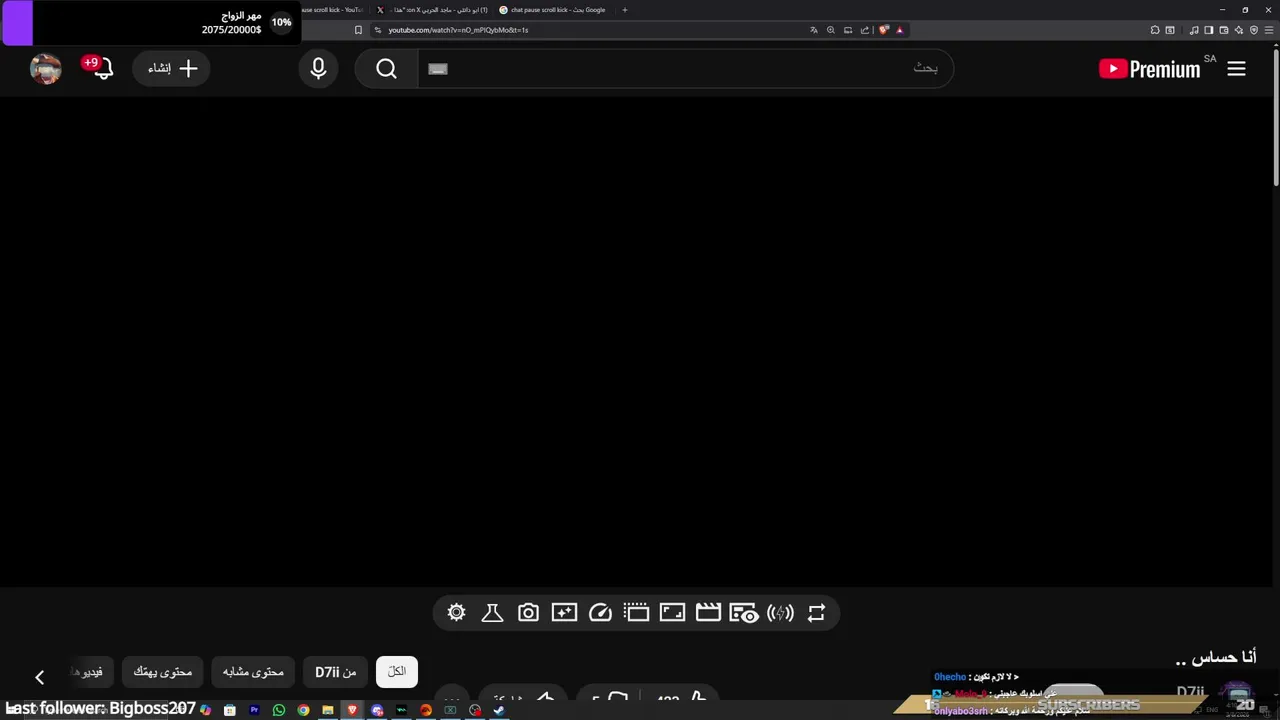1280x720 pixels.
Task: Click the إنشاء create button
Action: point(171,69)
